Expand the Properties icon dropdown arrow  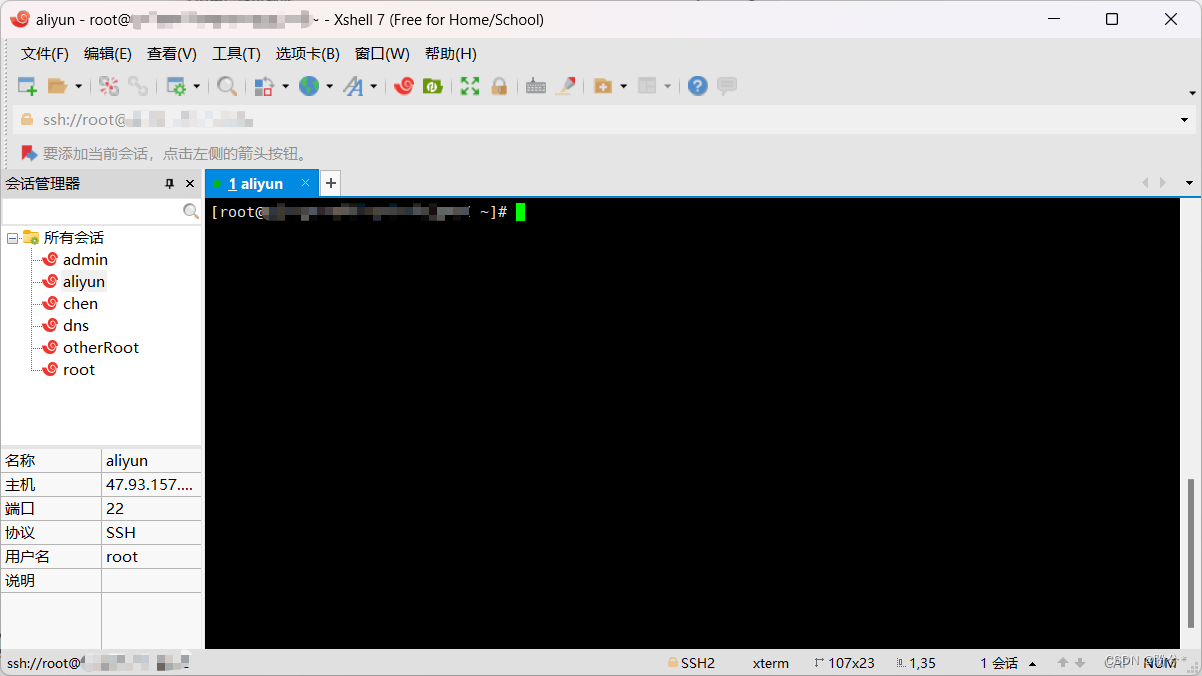point(196,87)
